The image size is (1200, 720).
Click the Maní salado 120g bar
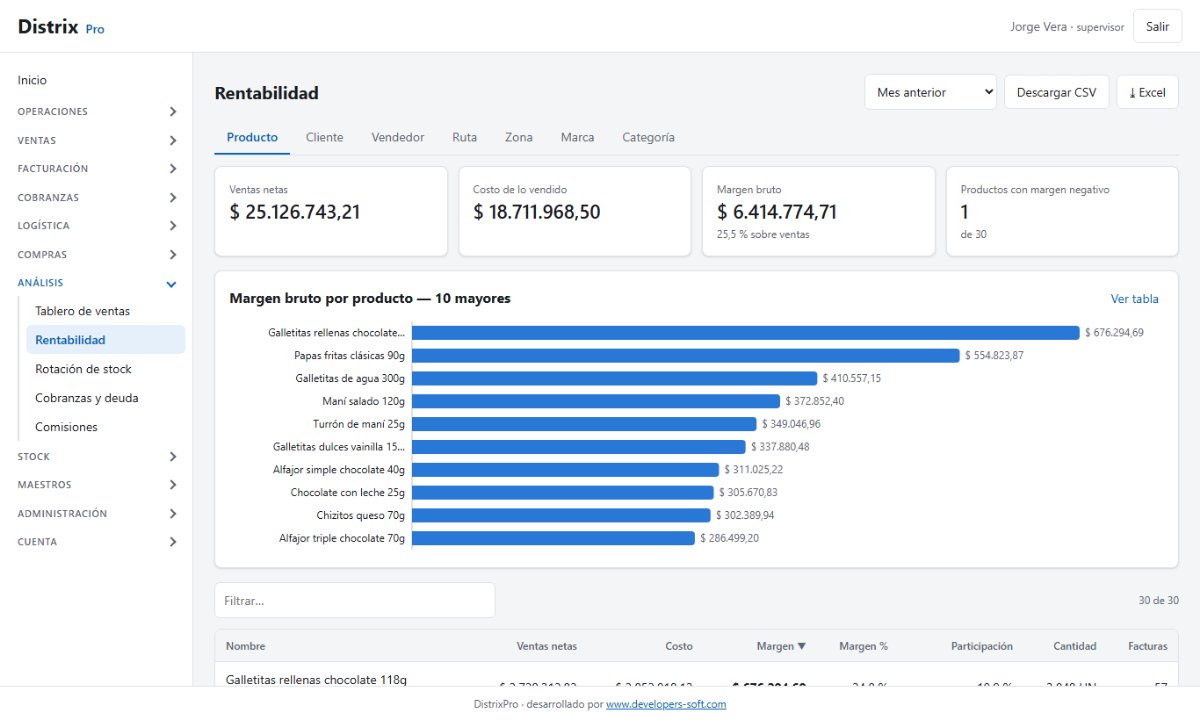tap(596, 401)
